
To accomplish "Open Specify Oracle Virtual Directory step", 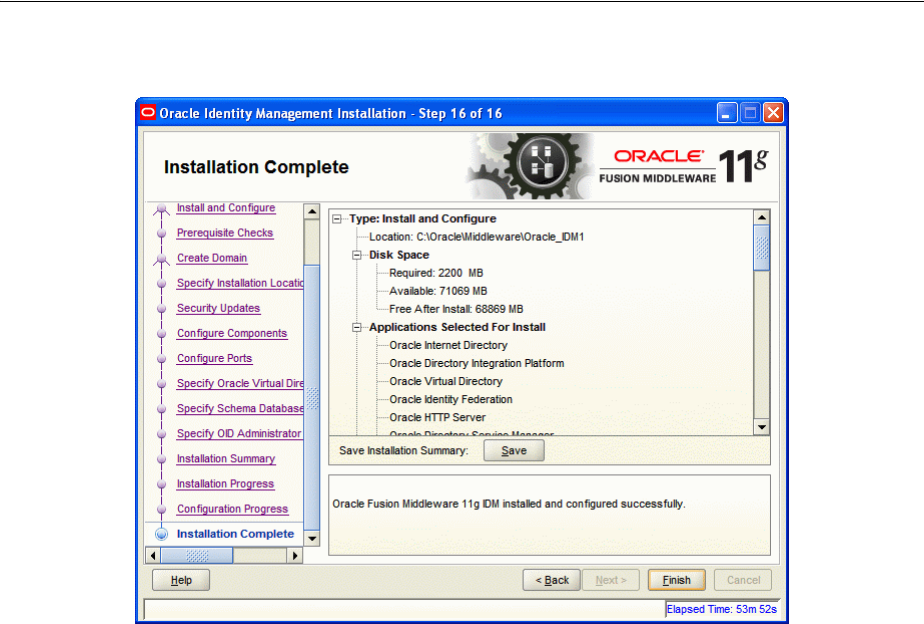I will tap(240, 384).
